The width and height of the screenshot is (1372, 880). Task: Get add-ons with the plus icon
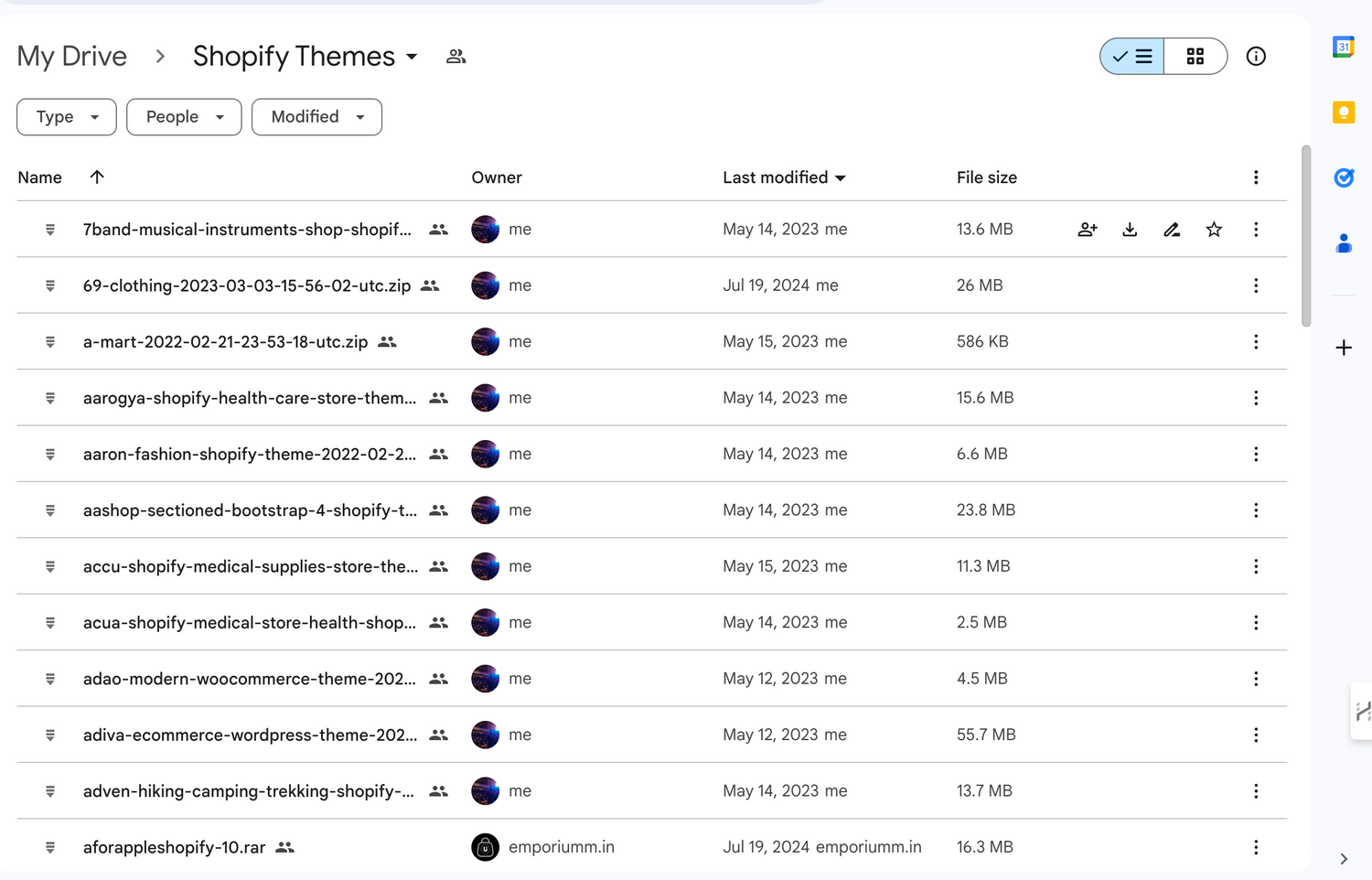pyautogui.click(x=1343, y=348)
